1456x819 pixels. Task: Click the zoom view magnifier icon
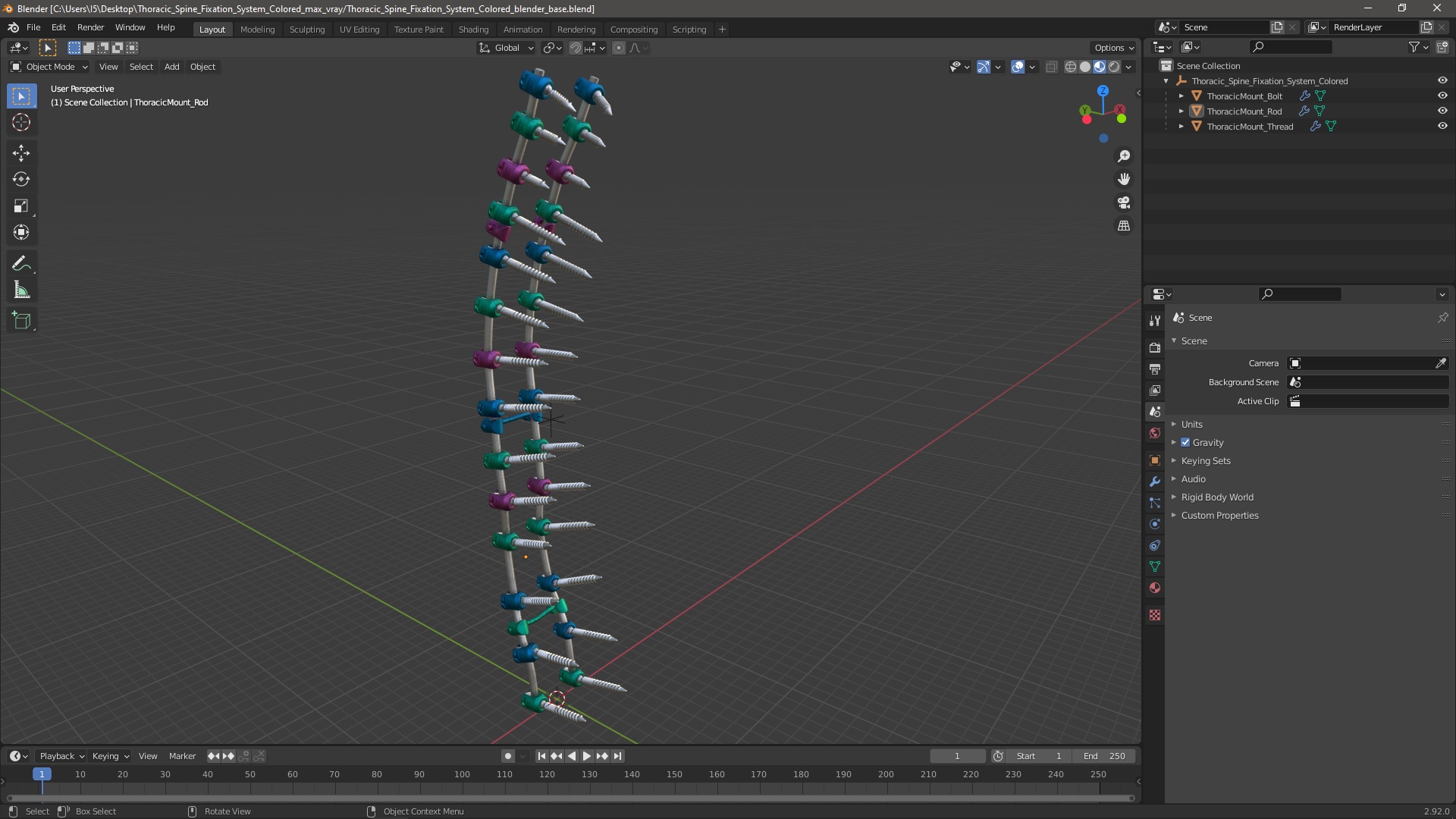[x=1124, y=156]
